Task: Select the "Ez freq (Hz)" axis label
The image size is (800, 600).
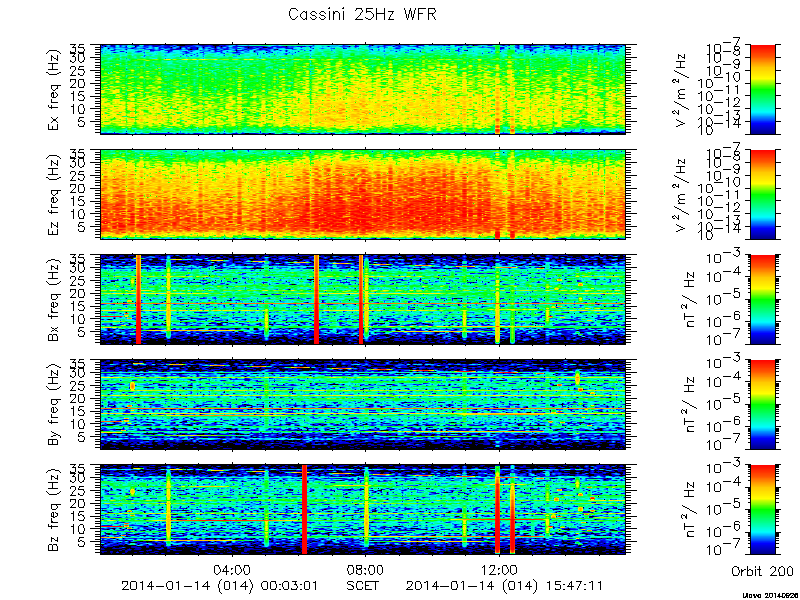Action: tap(55, 195)
